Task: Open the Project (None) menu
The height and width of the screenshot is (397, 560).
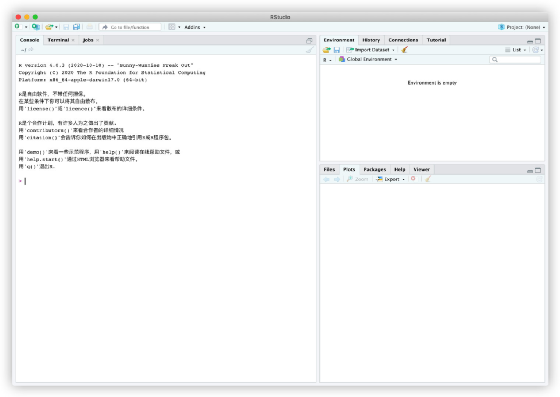Action: (x=522, y=27)
